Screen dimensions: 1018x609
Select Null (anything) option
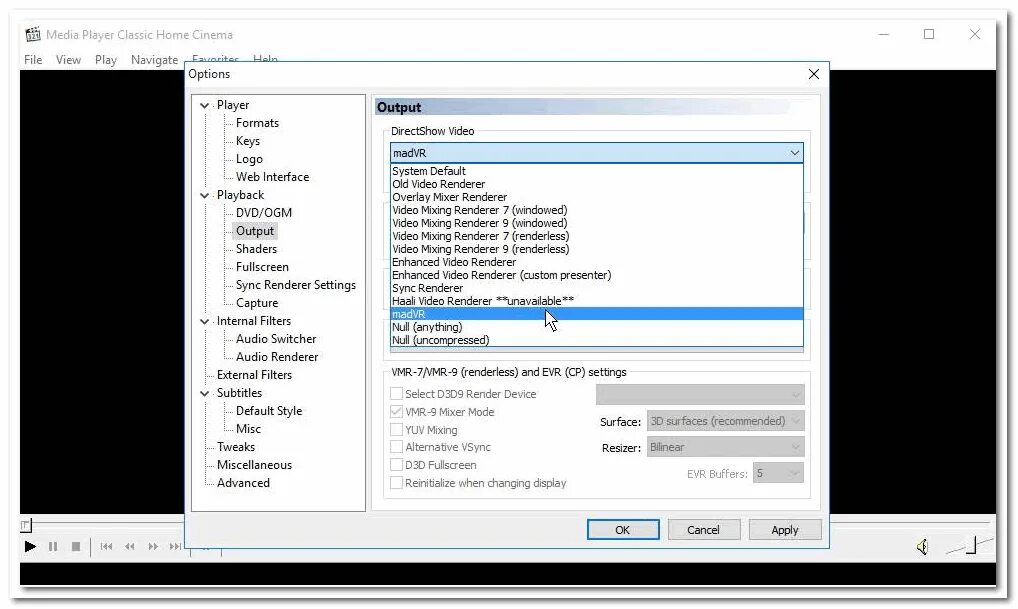pyautogui.click(x=597, y=327)
